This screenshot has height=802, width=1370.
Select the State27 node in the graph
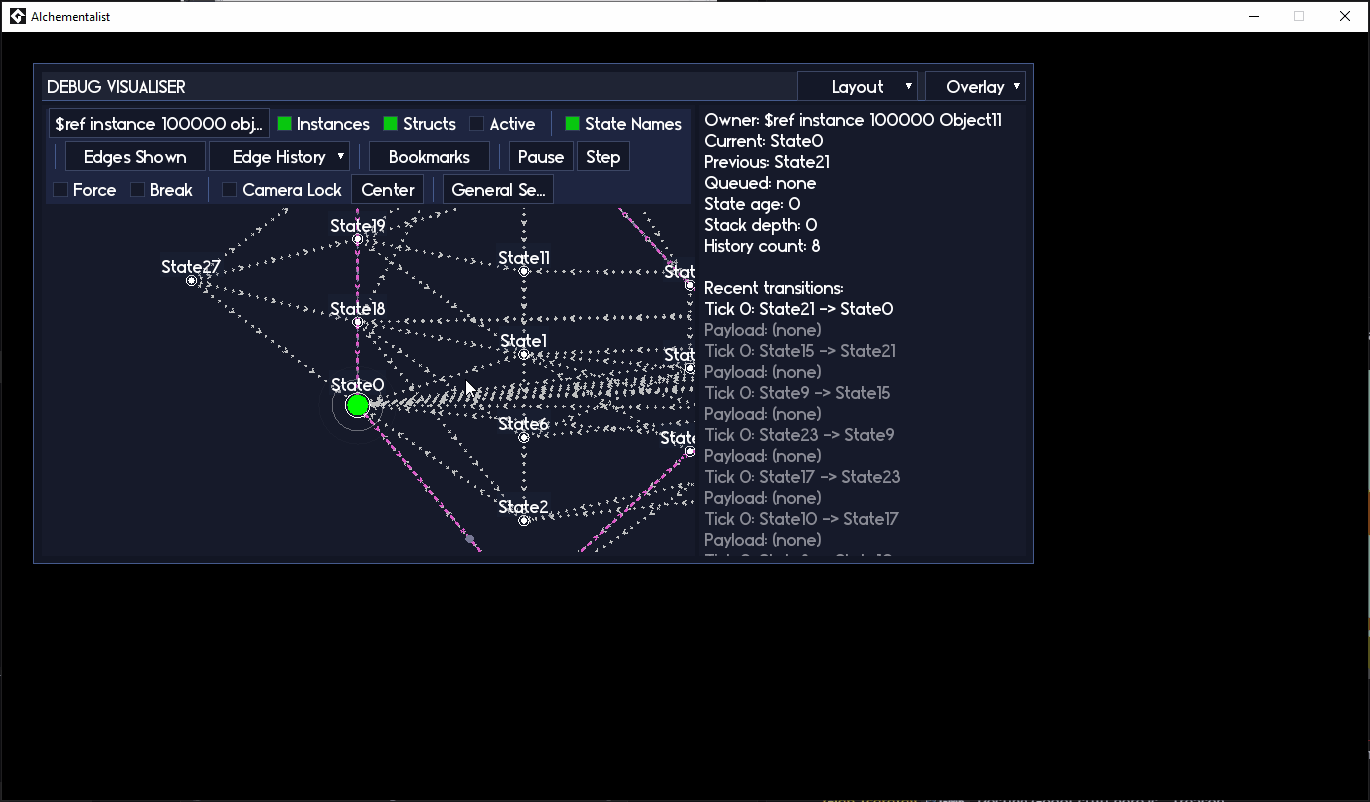click(x=190, y=281)
